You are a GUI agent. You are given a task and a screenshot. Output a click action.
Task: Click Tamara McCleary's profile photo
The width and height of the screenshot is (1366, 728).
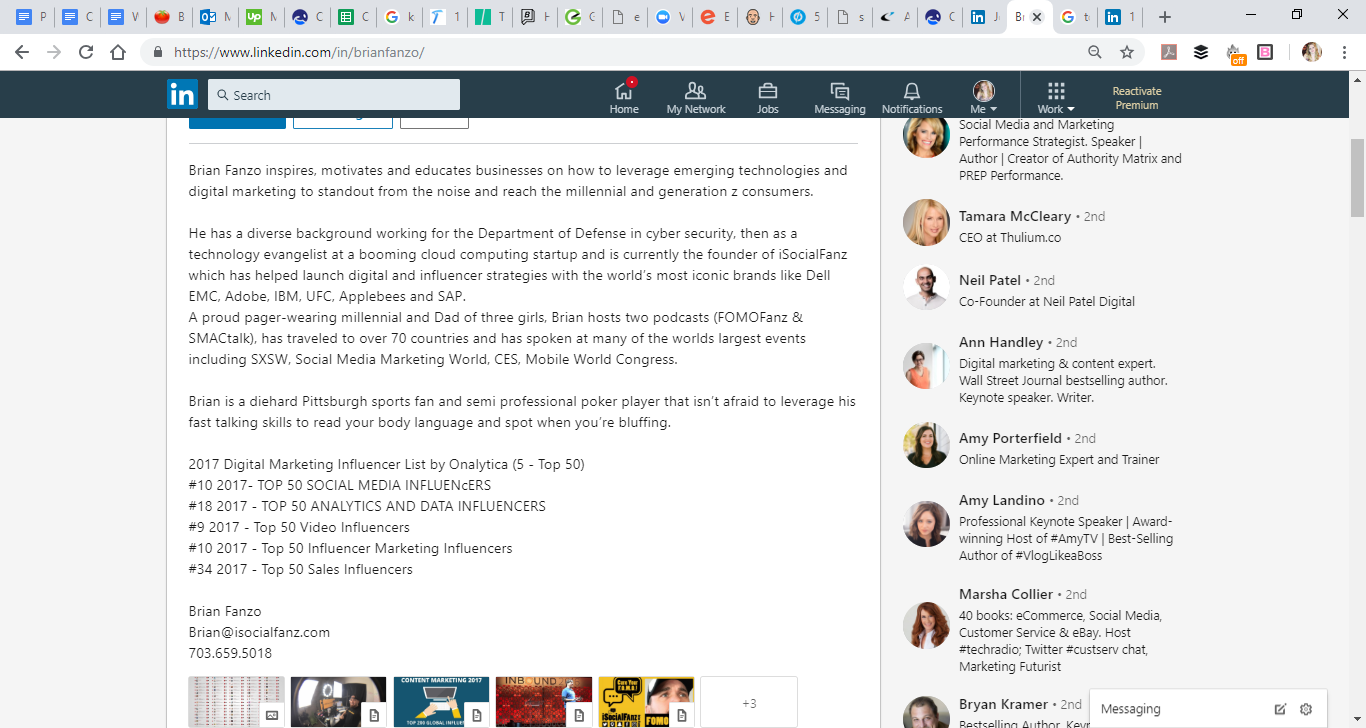926,222
